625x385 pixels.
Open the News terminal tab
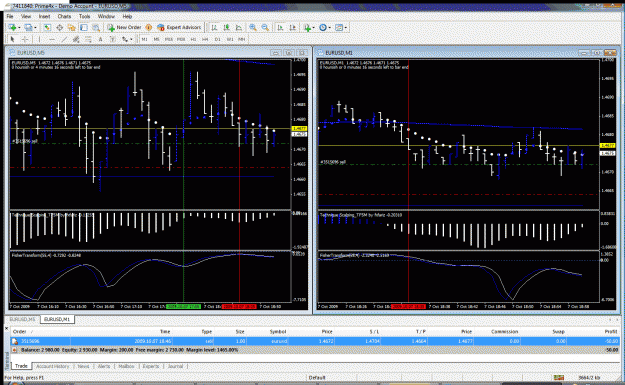(x=83, y=366)
